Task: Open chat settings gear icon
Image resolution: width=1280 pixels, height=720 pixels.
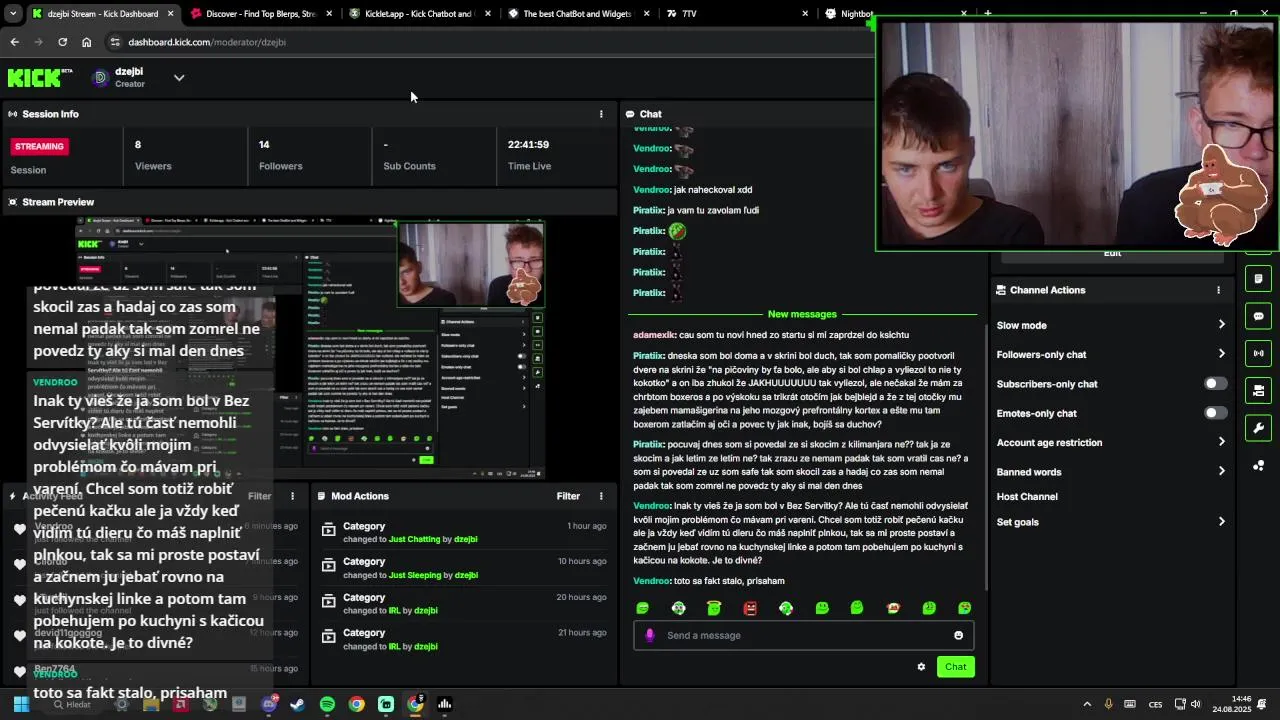Action: click(921, 667)
